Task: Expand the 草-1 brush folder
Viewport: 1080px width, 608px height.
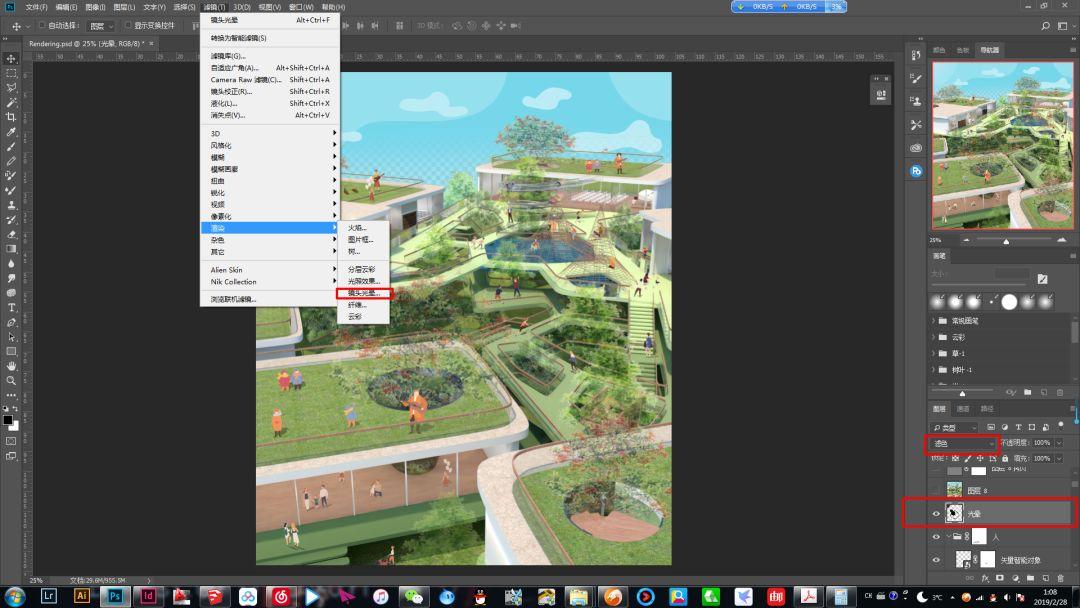Action: pyautogui.click(x=934, y=353)
